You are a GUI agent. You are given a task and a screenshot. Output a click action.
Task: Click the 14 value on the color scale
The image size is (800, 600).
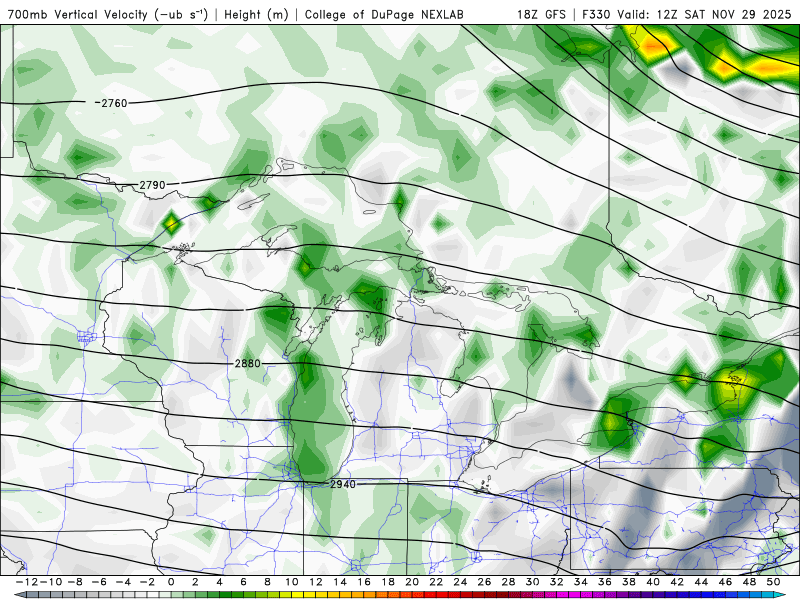click(340, 582)
